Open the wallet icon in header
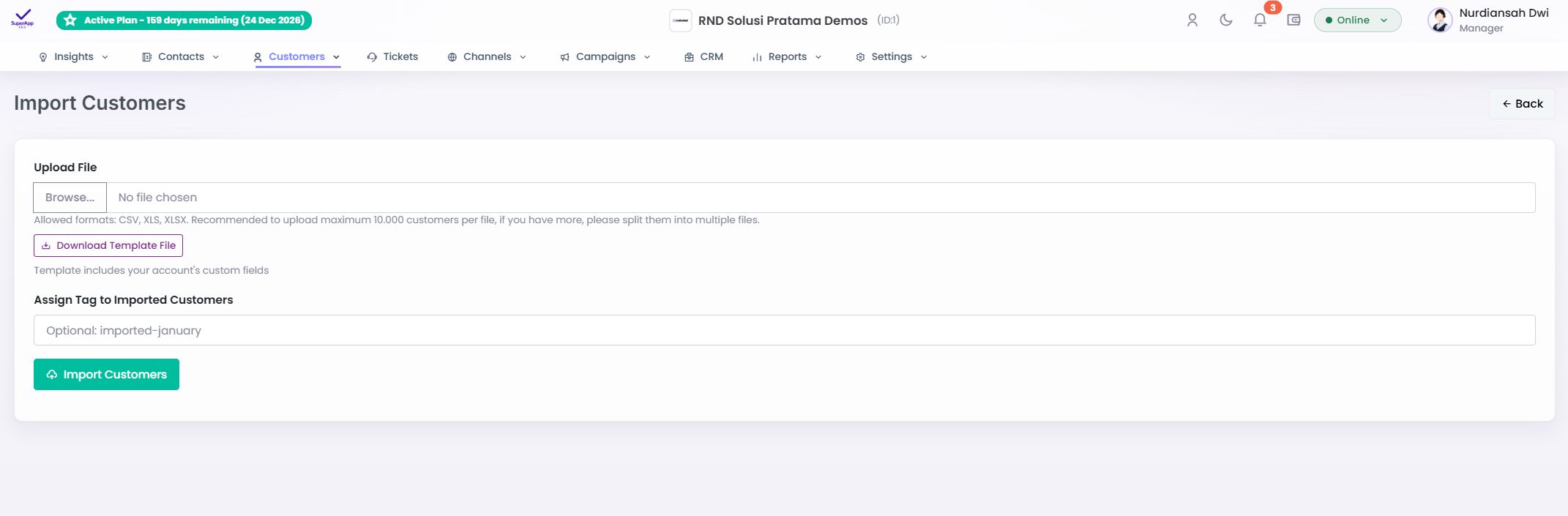 1294,20
